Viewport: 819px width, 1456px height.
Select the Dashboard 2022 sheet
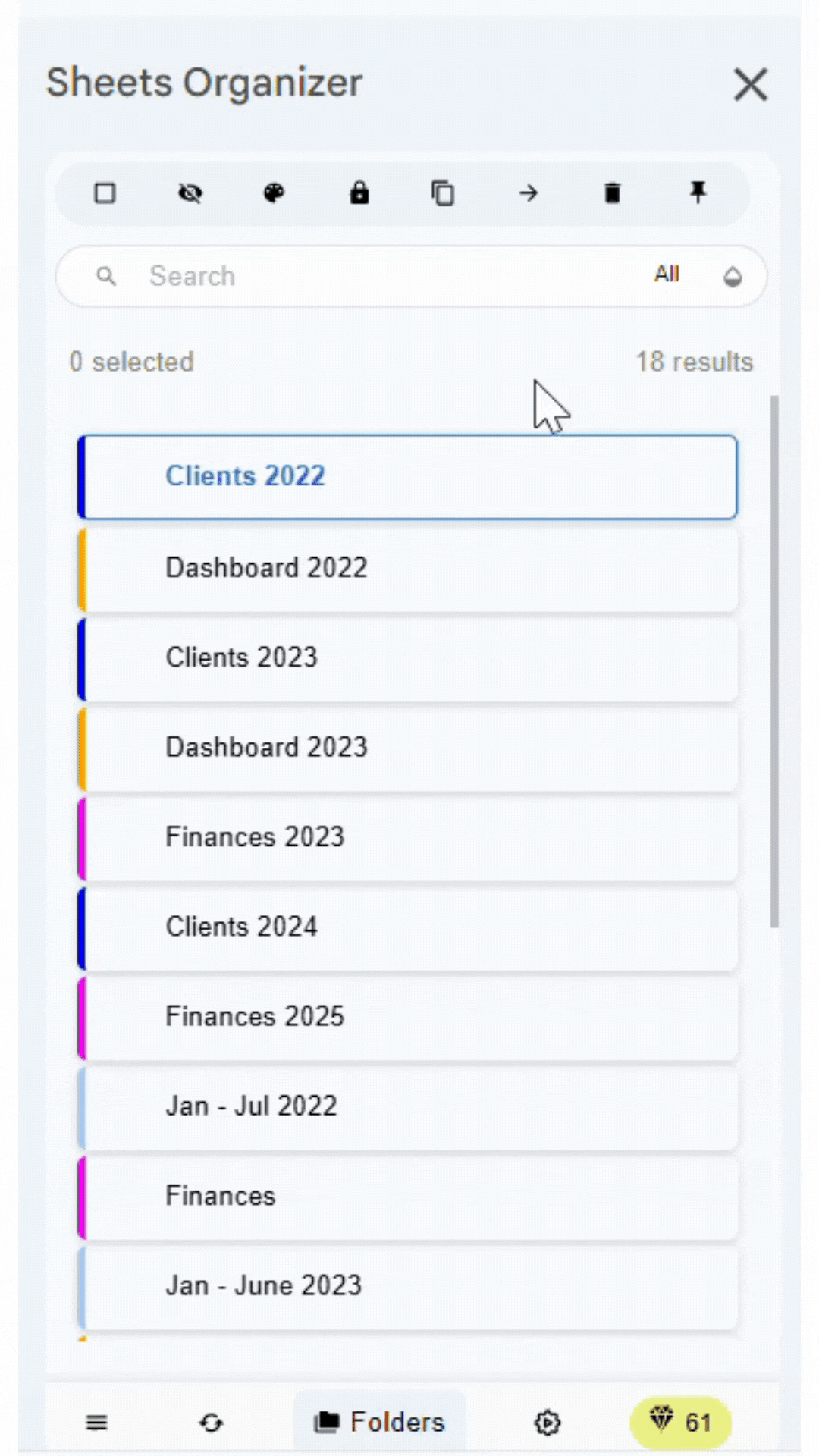pos(409,568)
